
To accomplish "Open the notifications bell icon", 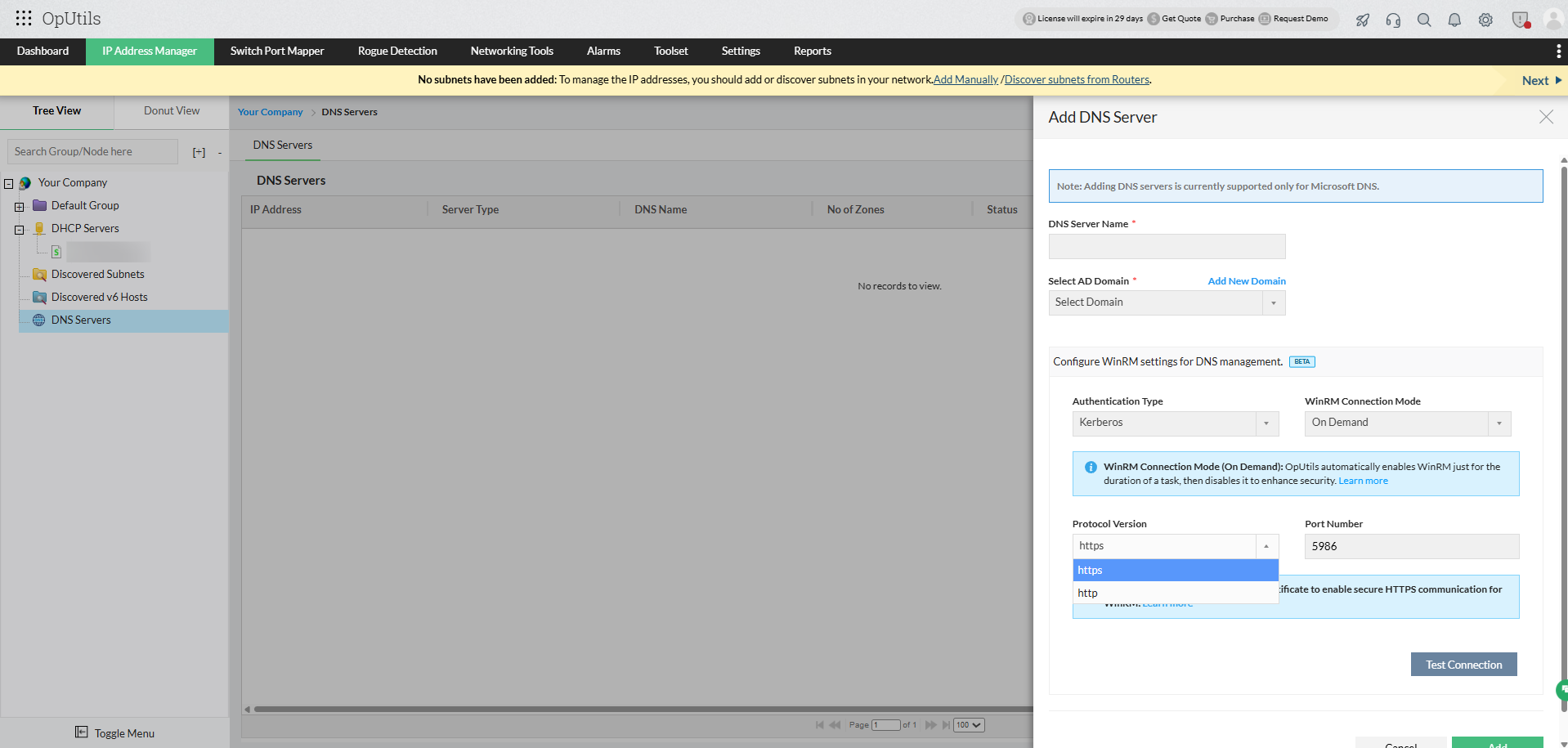I will (1454, 20).
